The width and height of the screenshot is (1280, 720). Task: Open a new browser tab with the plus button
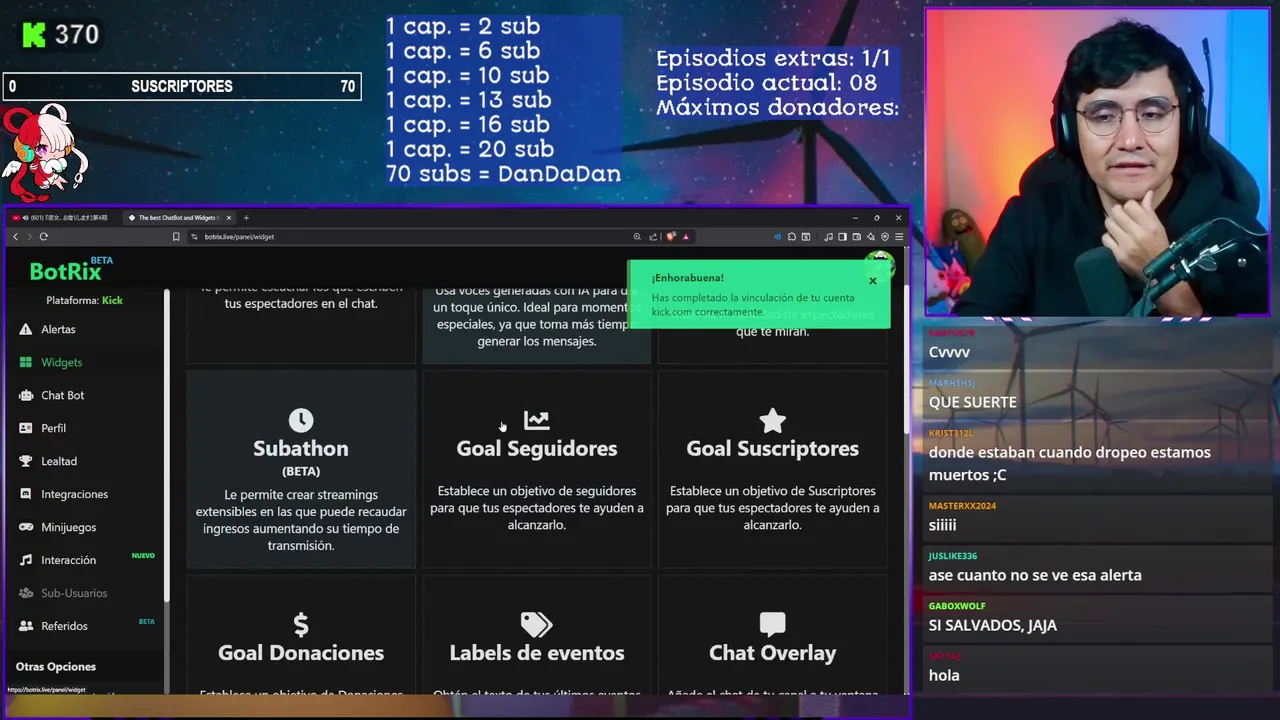pyautogui.click(x=246, y=217)
